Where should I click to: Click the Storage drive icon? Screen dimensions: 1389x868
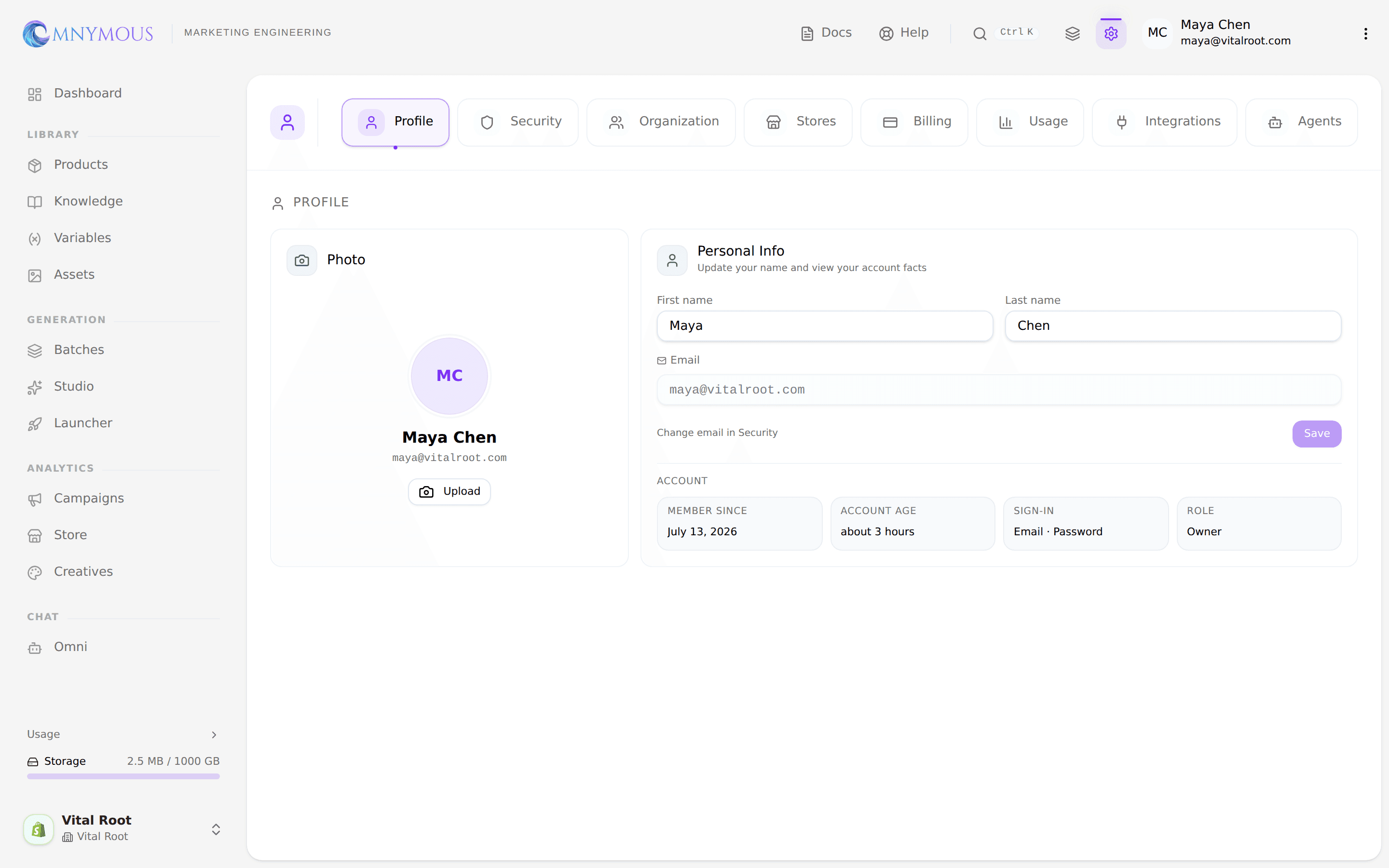(x=33, y=762)
